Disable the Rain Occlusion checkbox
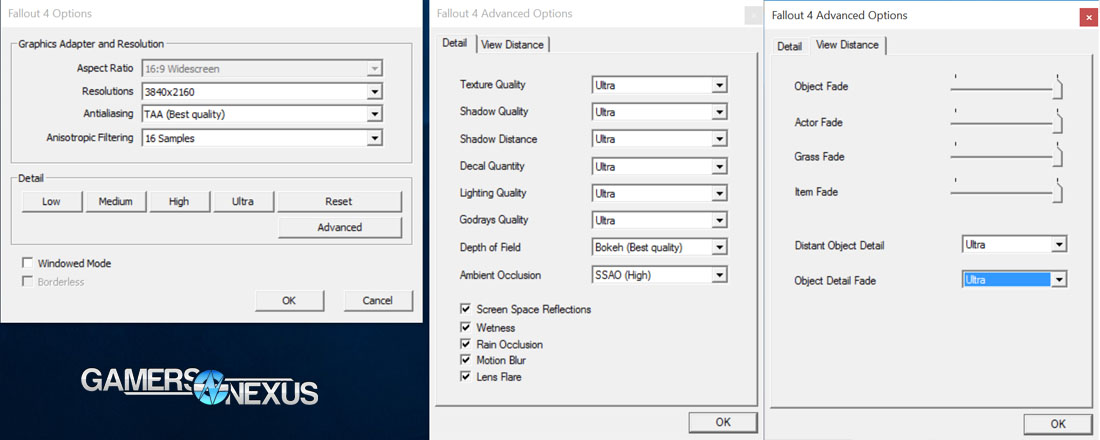This screenshot has height=440, width=1100. (x=465, y=344)
